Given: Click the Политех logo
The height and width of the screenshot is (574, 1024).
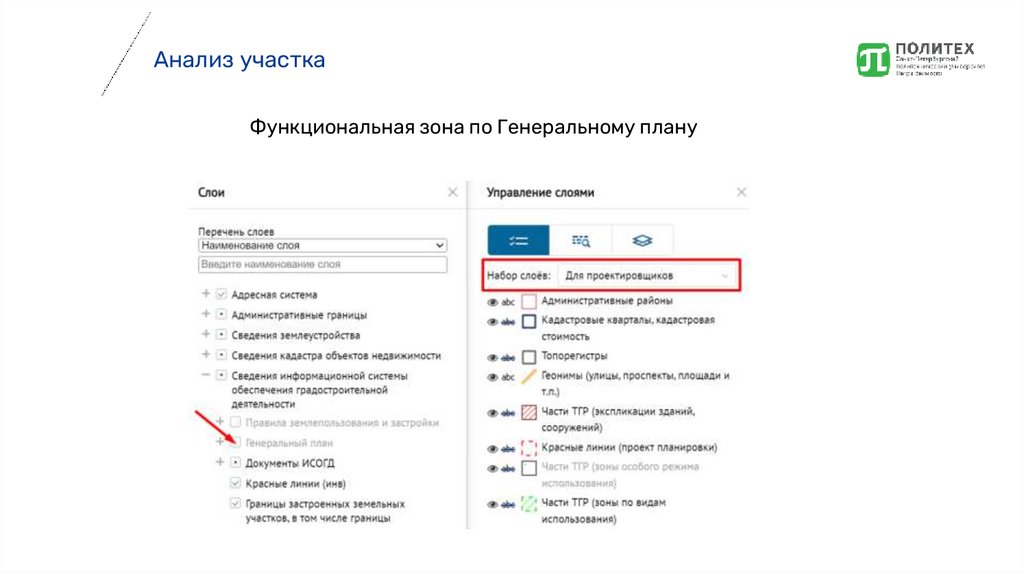Looking at the screenshot, I should (x=921, y=59).
